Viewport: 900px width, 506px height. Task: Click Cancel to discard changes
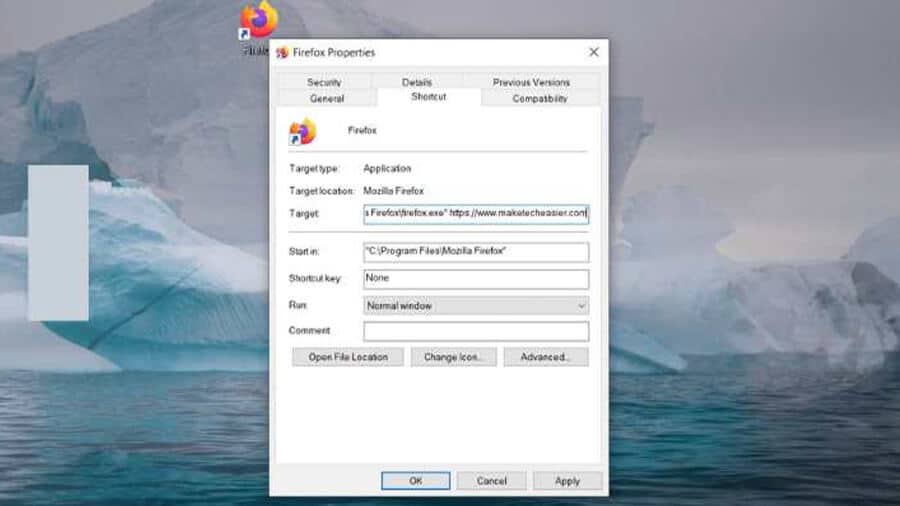(x=491, y=481)
